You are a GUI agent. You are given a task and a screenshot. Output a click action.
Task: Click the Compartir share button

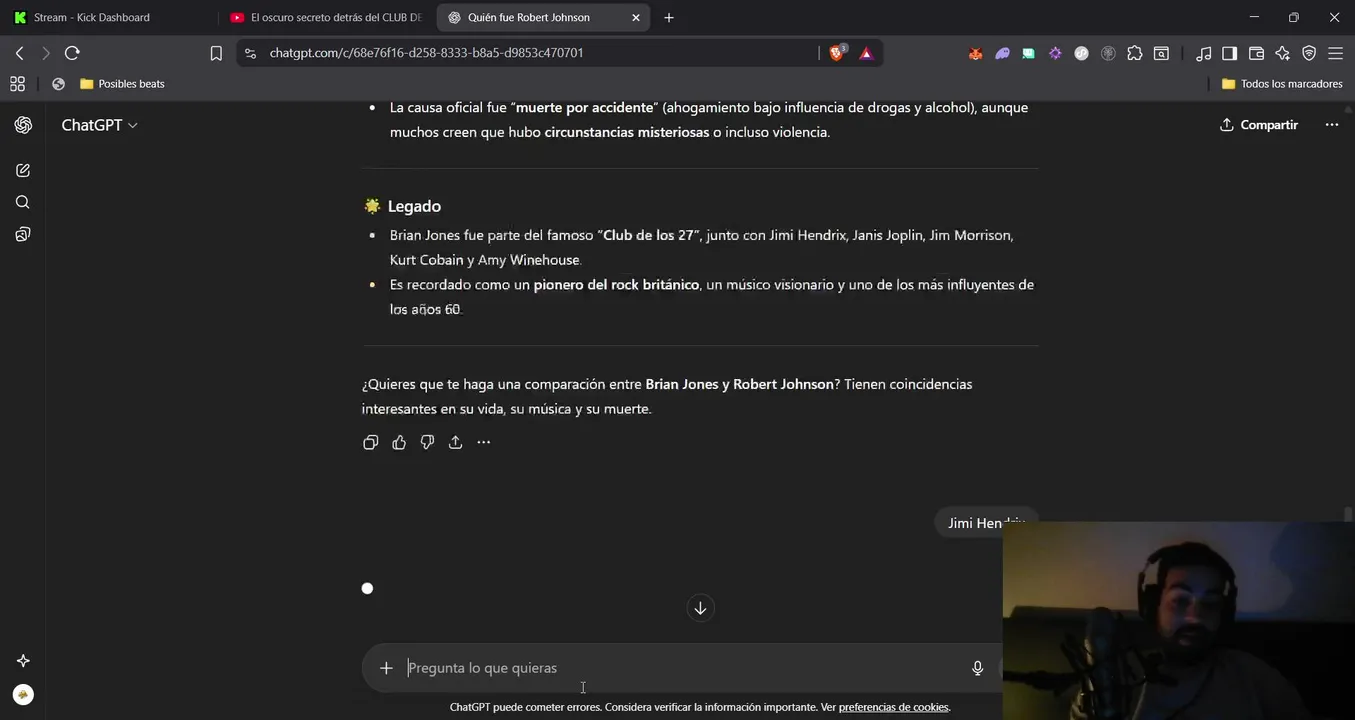(1259, 125)
